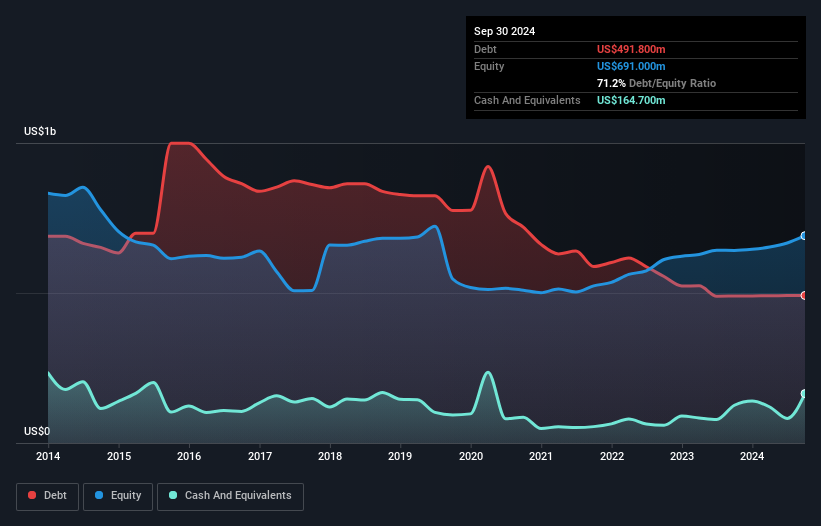Viewport: 821px width, 526px height.
Task: Click the blue Equity legend dot
Action: 99,495
